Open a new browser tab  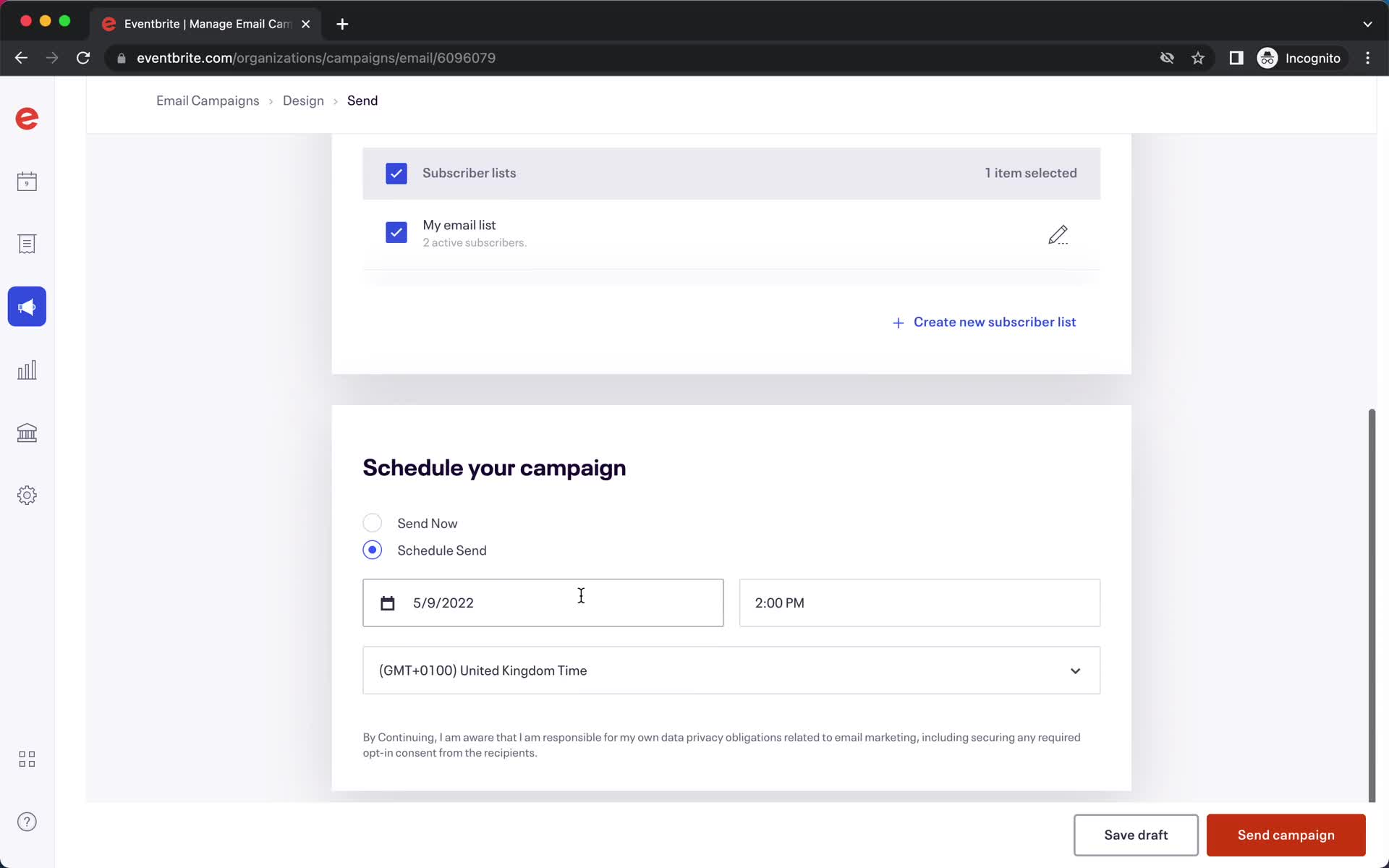pos(342,24)
